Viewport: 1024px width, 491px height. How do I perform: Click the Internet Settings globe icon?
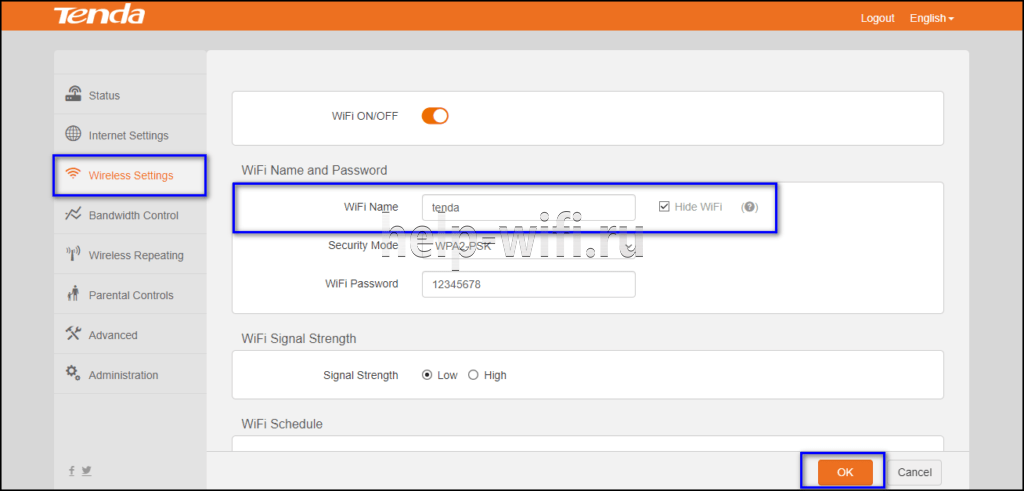(x=73, y=135)
